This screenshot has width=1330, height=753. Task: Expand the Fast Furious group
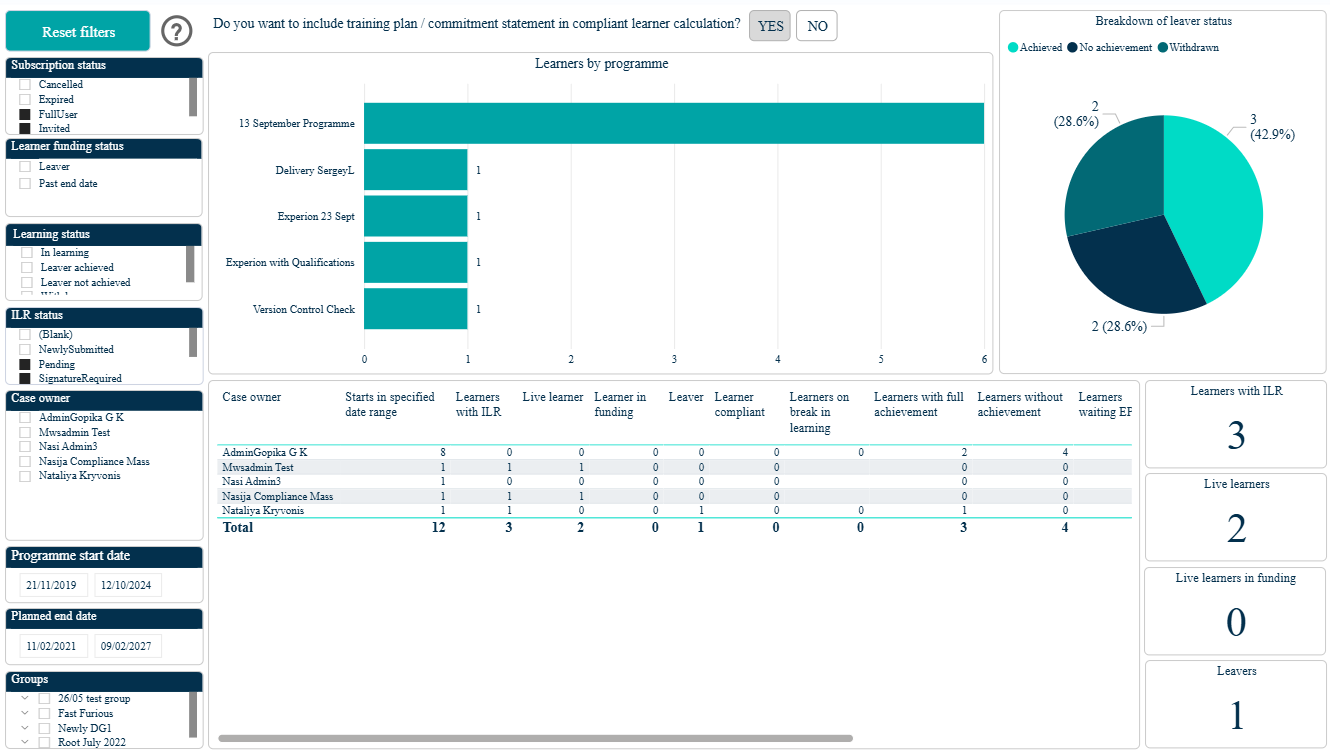coord(25,713)
